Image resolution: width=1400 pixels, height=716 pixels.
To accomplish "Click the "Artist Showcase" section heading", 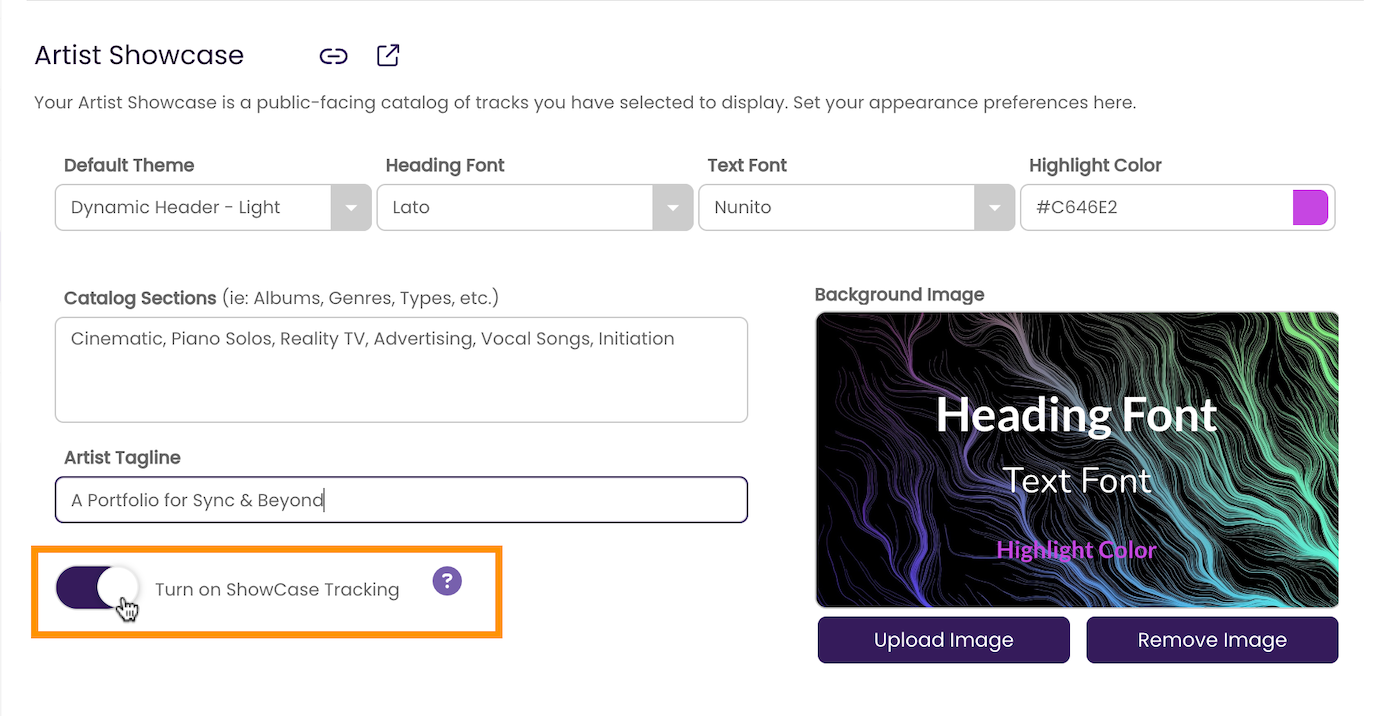I will coord(139,55).
